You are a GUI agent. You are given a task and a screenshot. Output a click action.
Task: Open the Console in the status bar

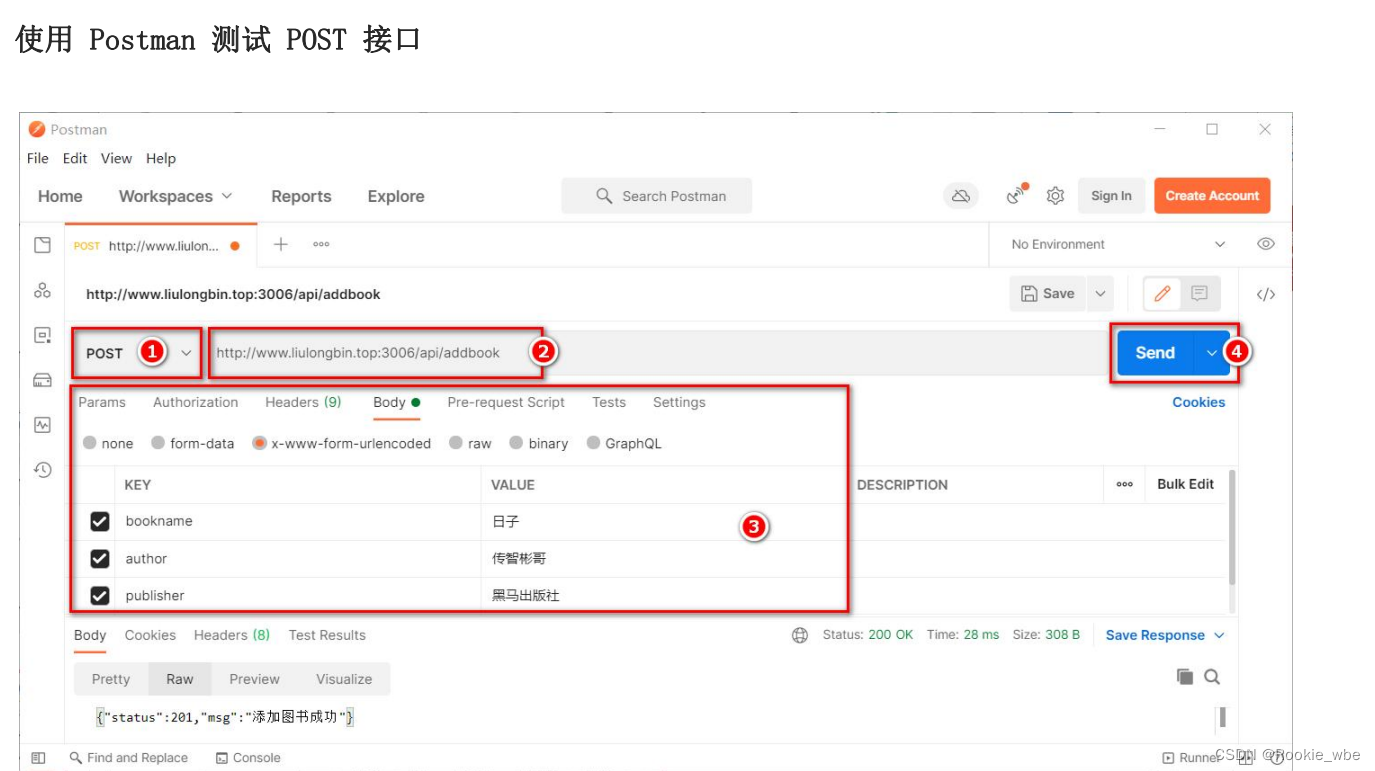point(248,758)
